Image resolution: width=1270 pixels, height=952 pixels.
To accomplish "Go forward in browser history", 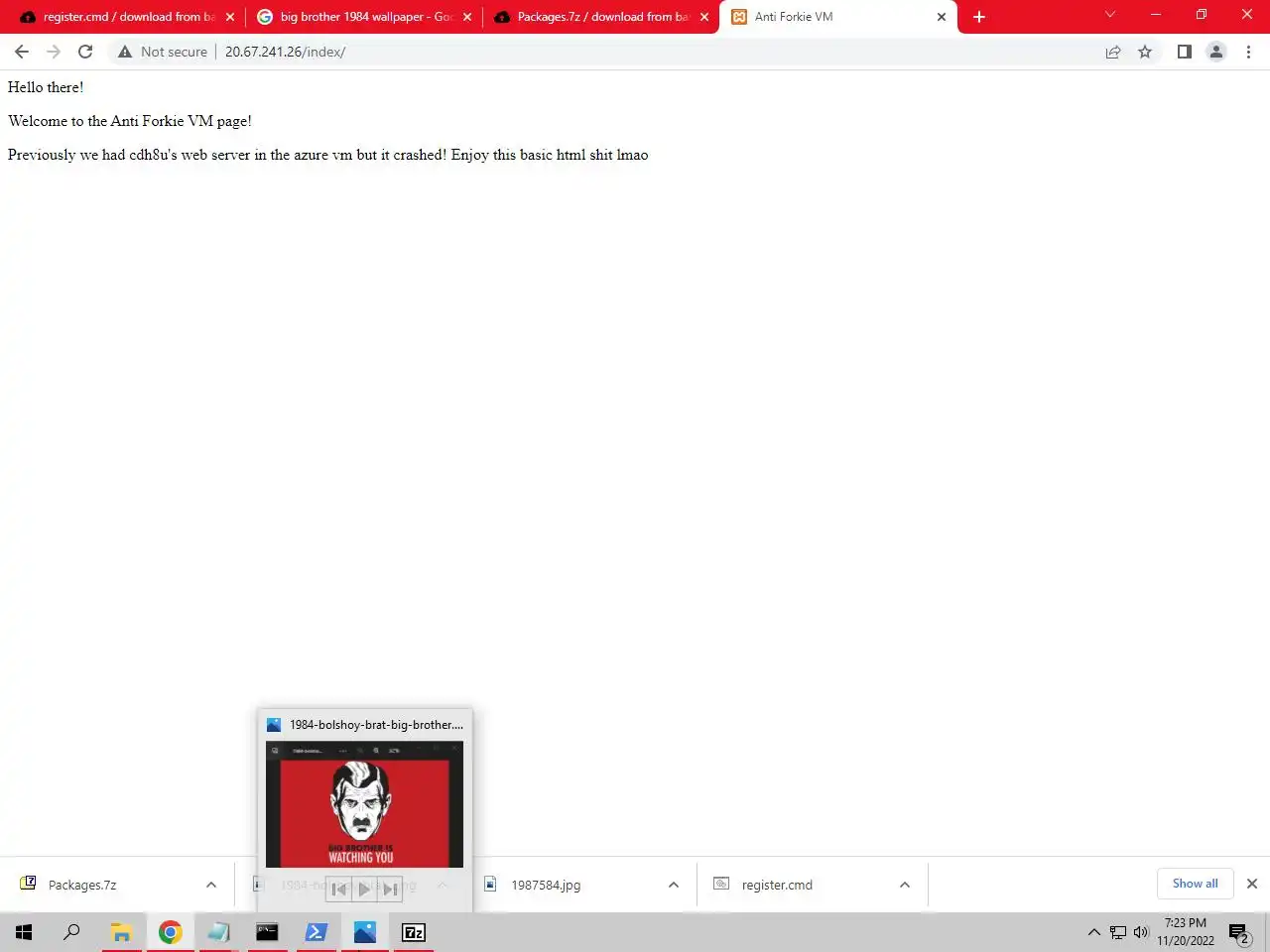I will [x=54, y=52].
